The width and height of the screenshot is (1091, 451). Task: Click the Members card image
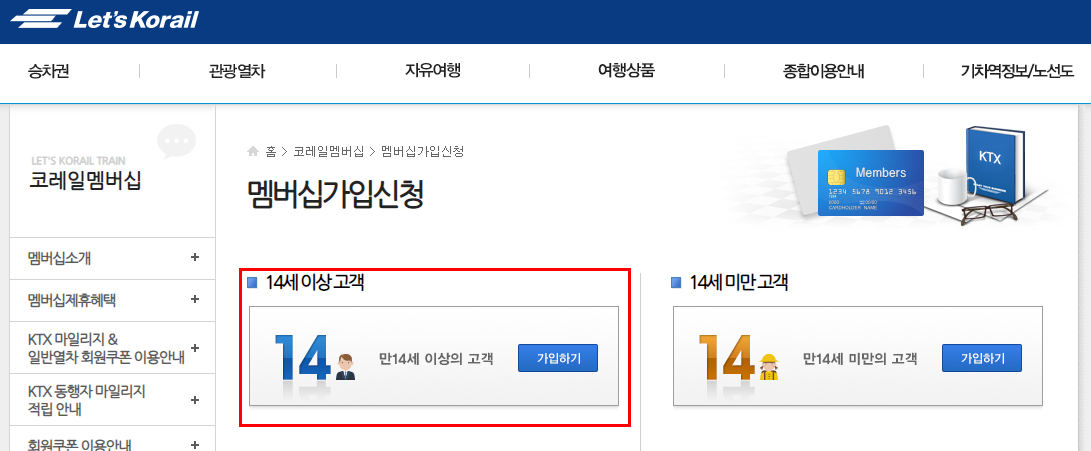[x=870, y=182]
